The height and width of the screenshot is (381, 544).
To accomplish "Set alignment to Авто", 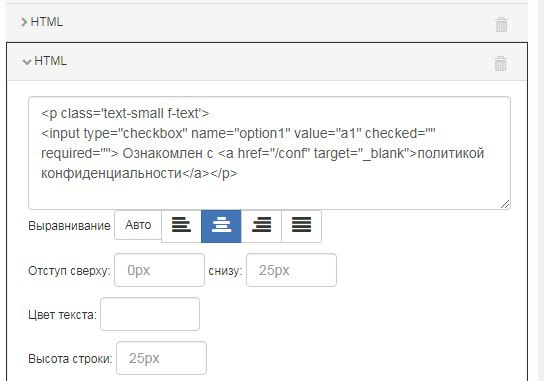I will [x=138, y=225].
